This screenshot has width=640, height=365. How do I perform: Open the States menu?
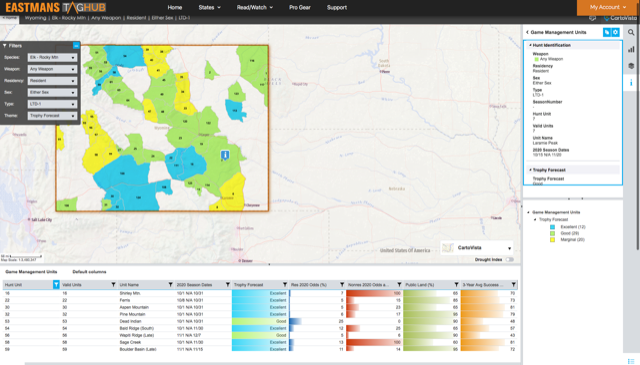(209, 7)
